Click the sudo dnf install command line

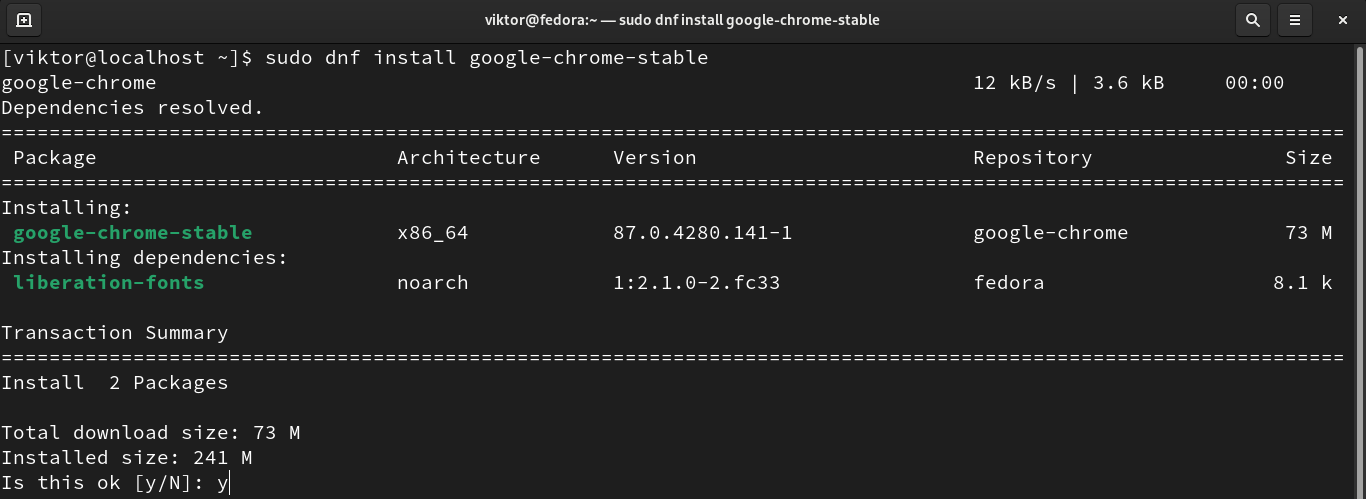[486, 58]
